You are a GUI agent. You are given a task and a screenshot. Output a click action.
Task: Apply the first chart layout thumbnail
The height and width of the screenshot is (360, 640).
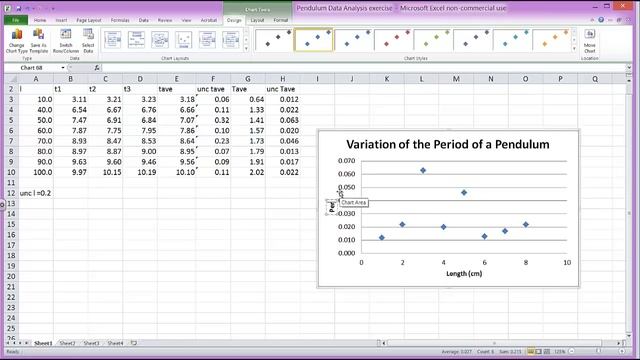click(113, 40)
